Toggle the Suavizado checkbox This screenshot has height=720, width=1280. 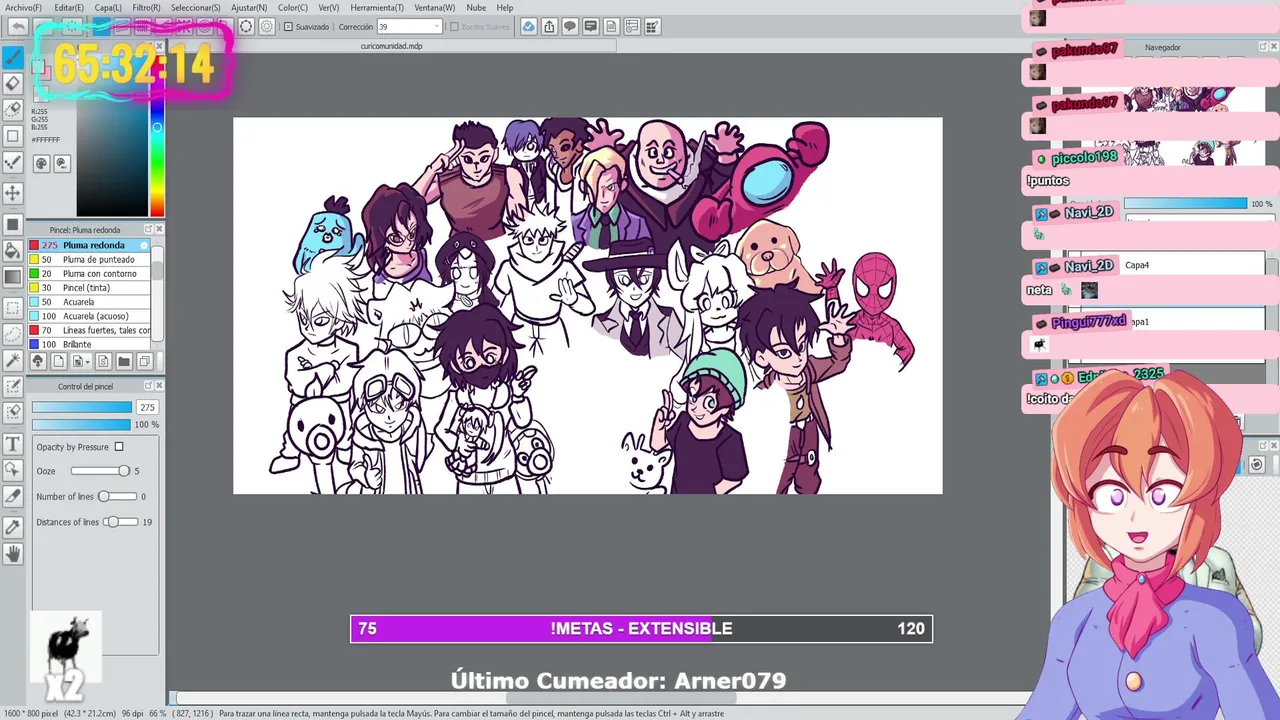coord(289,27)
